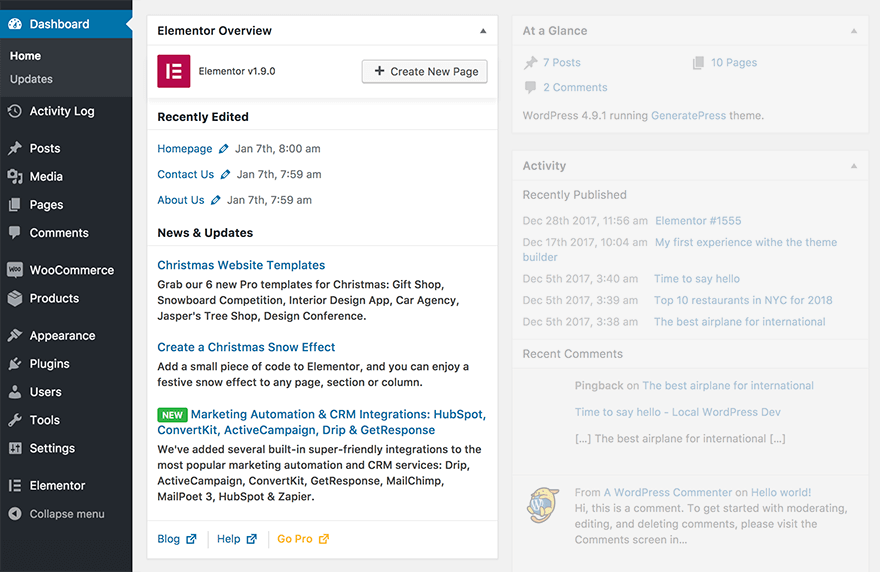Click pencil edit icon beside Contact Us
This screenshot has height=572, width=880.
(225, 175)
